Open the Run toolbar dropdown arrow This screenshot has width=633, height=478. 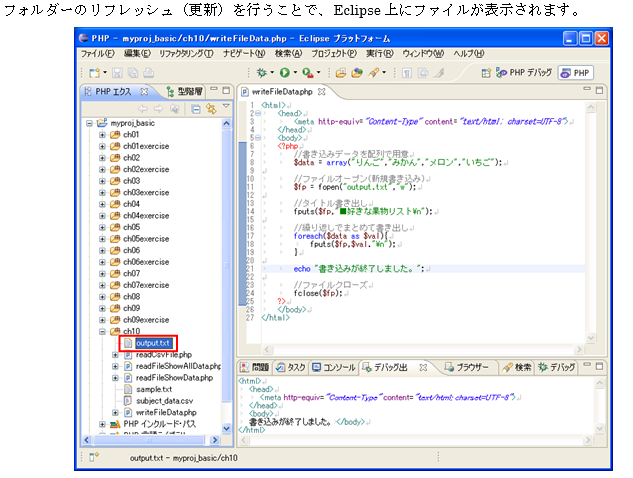(294, 73)
